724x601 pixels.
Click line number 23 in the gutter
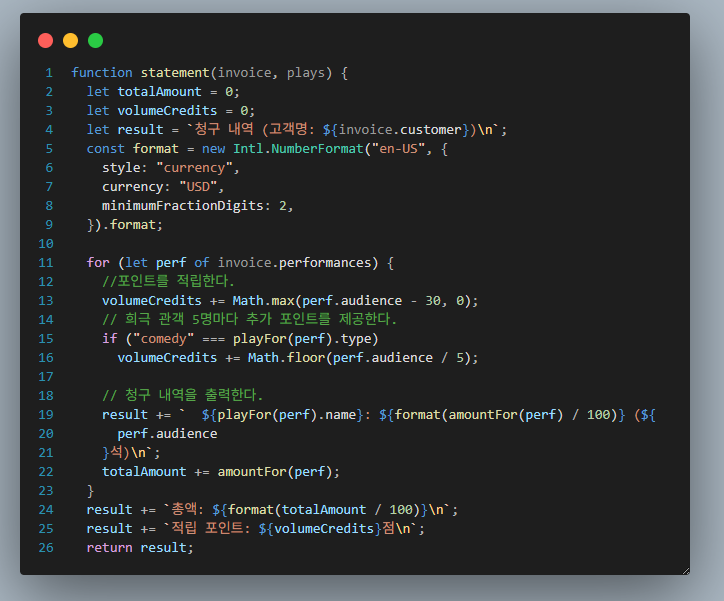click(x=46, y=491)
